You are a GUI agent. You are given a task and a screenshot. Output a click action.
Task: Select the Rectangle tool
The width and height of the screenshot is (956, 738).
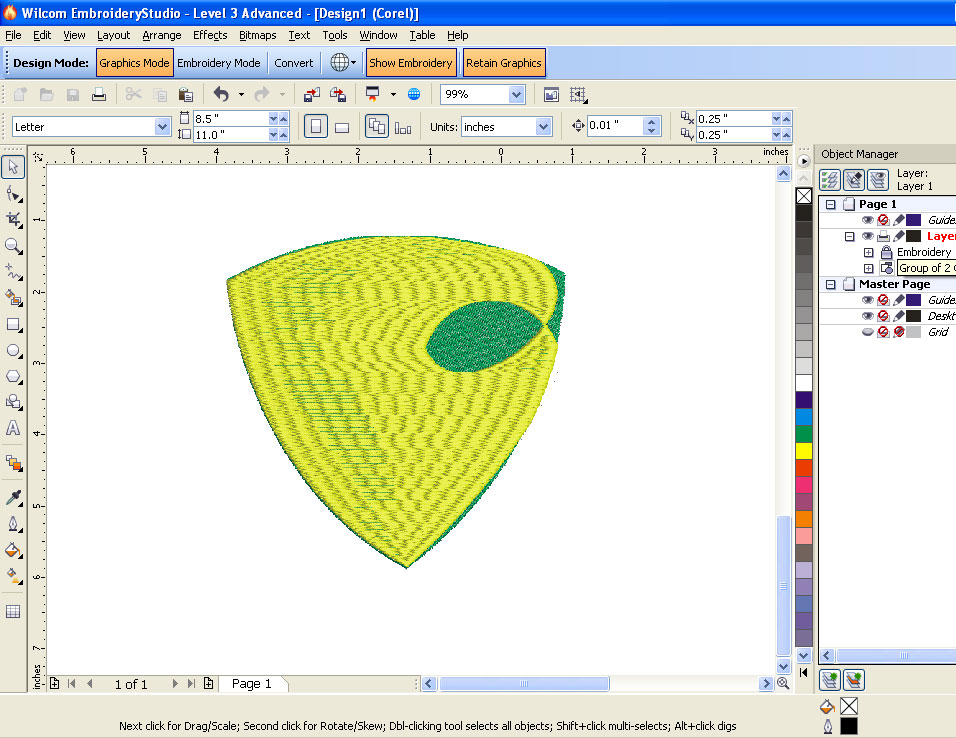13,324
